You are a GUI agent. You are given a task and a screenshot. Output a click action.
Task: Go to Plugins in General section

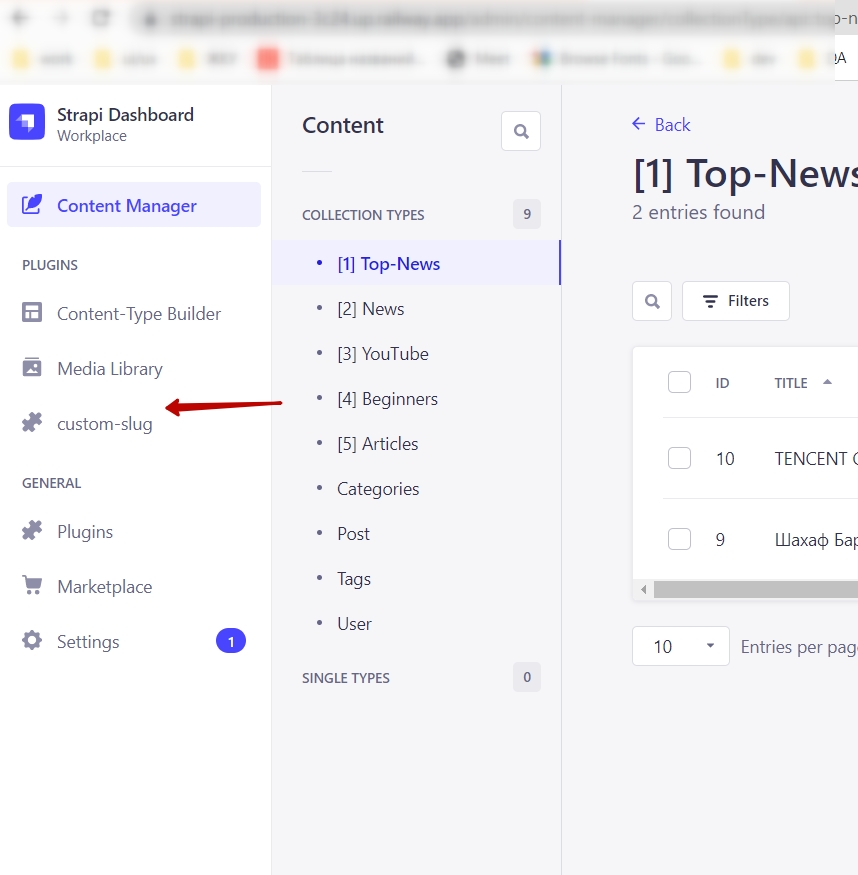(84, 532)
